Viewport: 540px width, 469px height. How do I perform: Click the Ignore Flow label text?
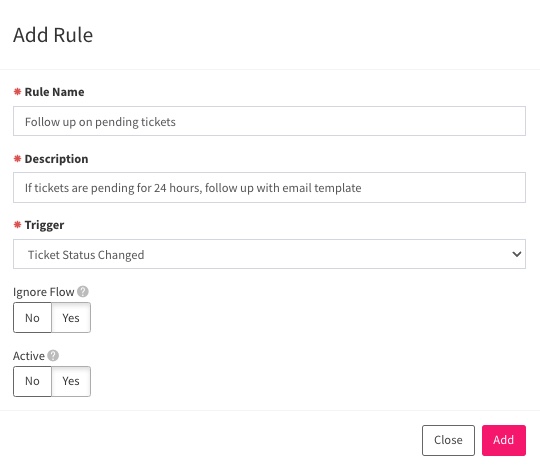44,292
